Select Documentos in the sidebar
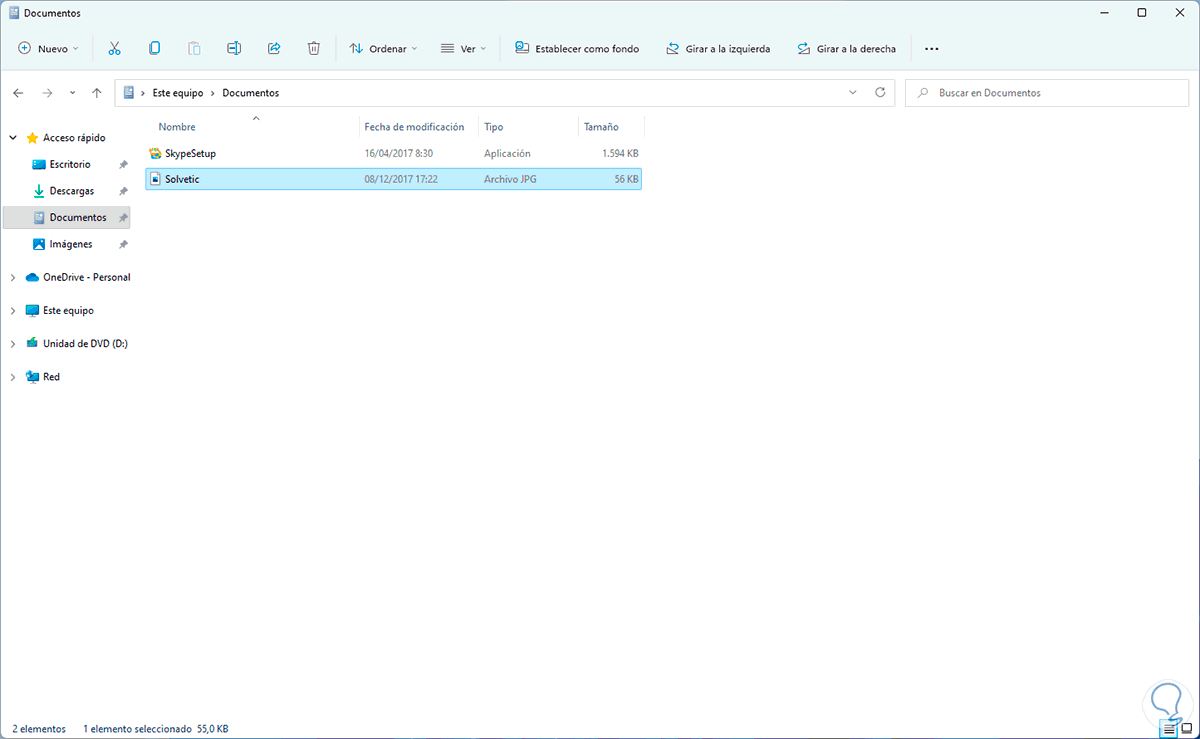1200x739 pixels. tap(78, 217)
